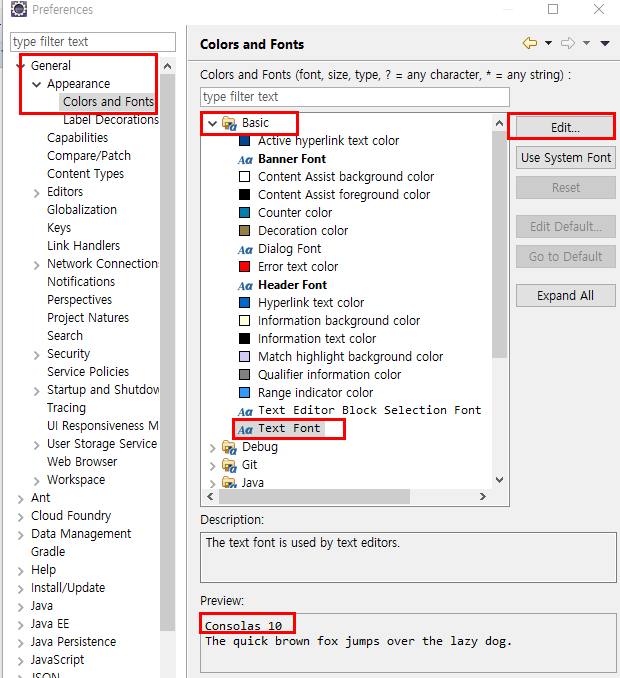This screenshot has width=620, height=678.
Task: Select Error text color red swatch
Action: click(x=244, y=267)
